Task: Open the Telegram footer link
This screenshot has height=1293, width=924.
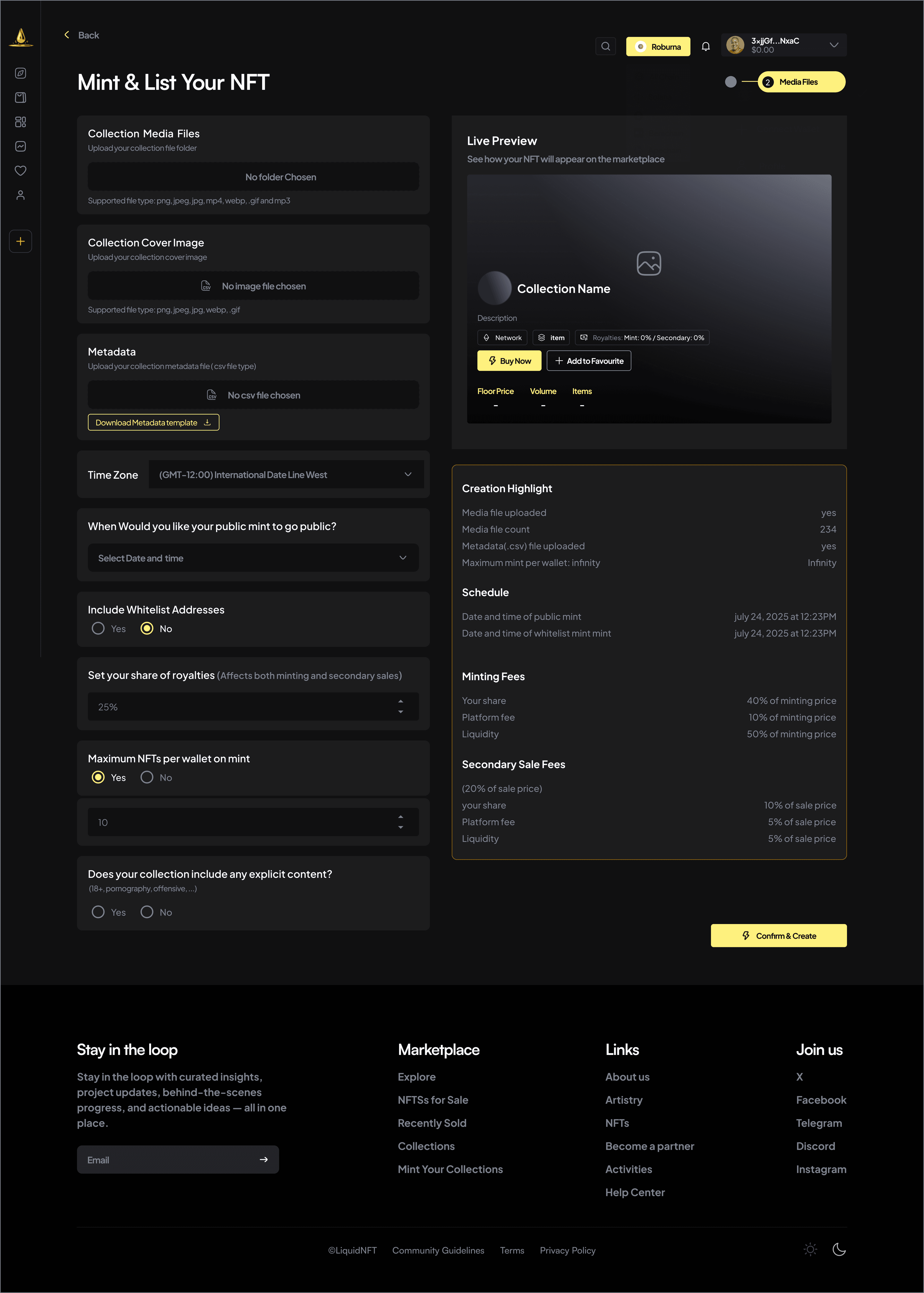Action: click(x=819, y=1123)
